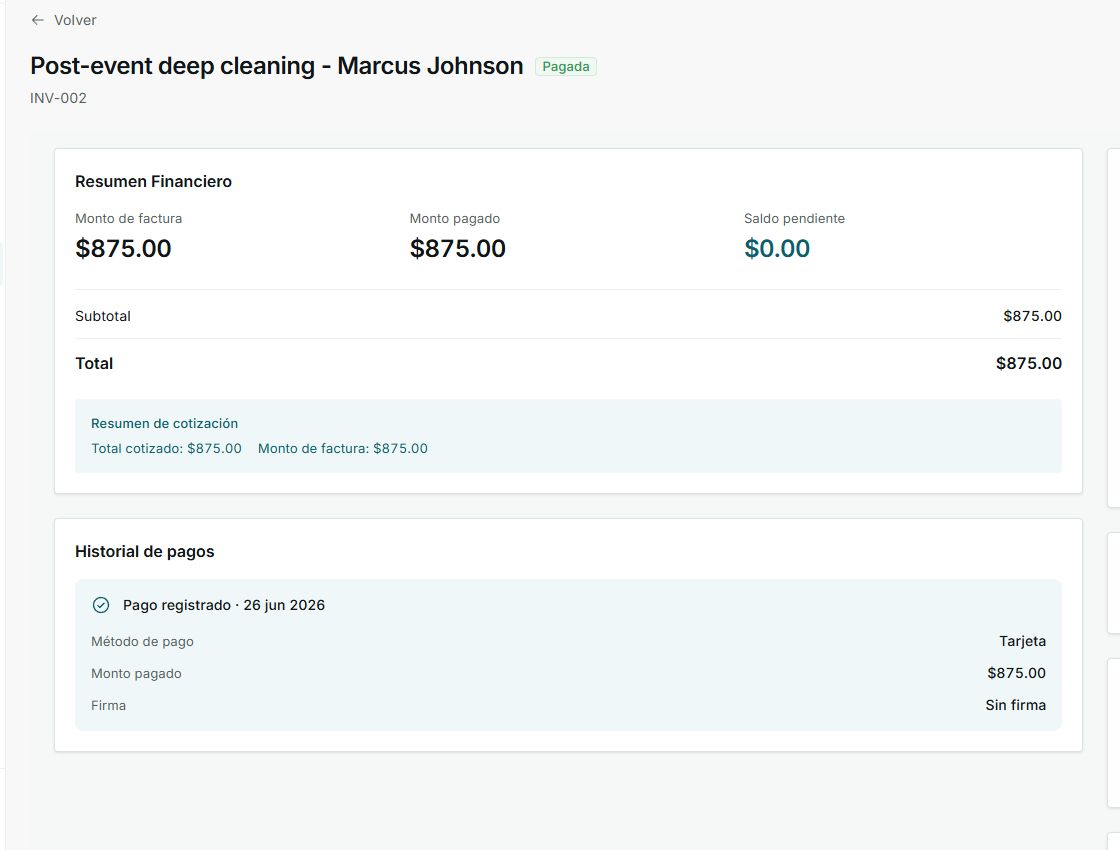
Task: Click the Saldo pendiente label
Action: coord(794,219)
